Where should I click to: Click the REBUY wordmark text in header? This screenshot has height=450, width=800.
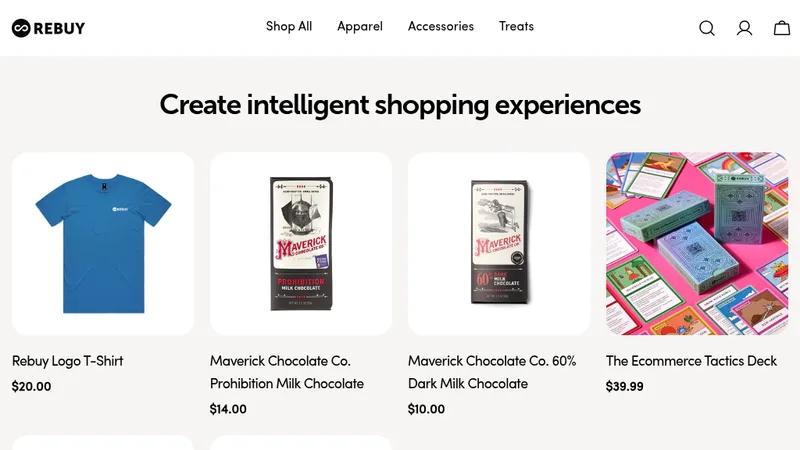pos(59,28)
